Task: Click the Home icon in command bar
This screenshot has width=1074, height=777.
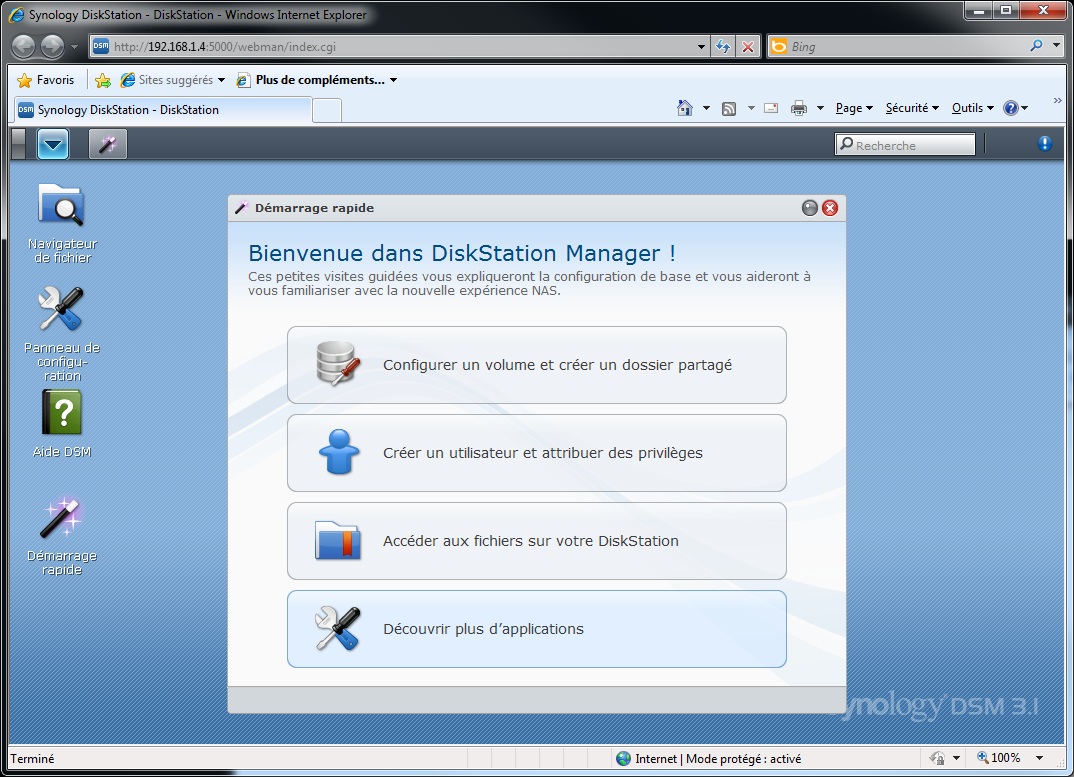Action: 684,108
